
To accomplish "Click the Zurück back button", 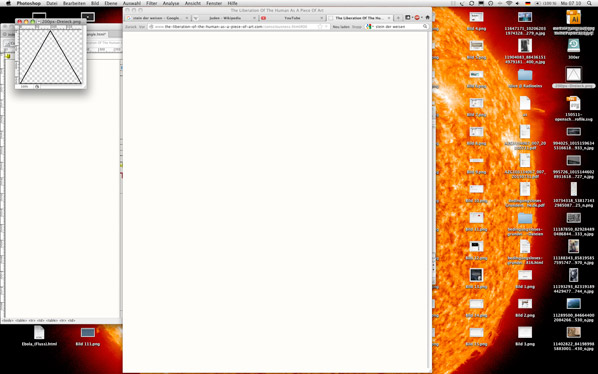I will pyautogui.click(x=131, y=27).
